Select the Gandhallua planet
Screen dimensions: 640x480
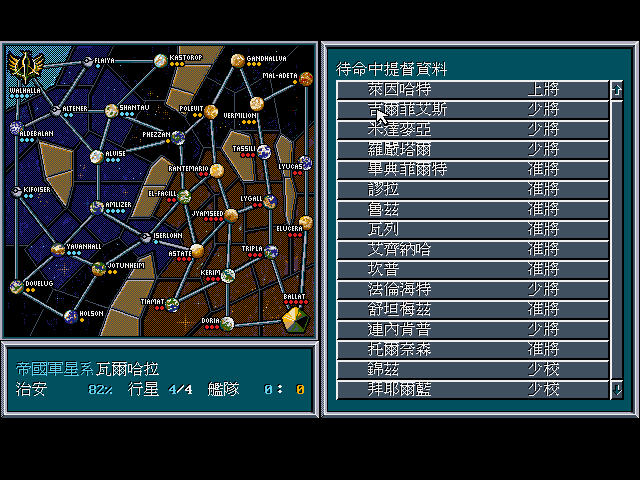click(238, 61)
